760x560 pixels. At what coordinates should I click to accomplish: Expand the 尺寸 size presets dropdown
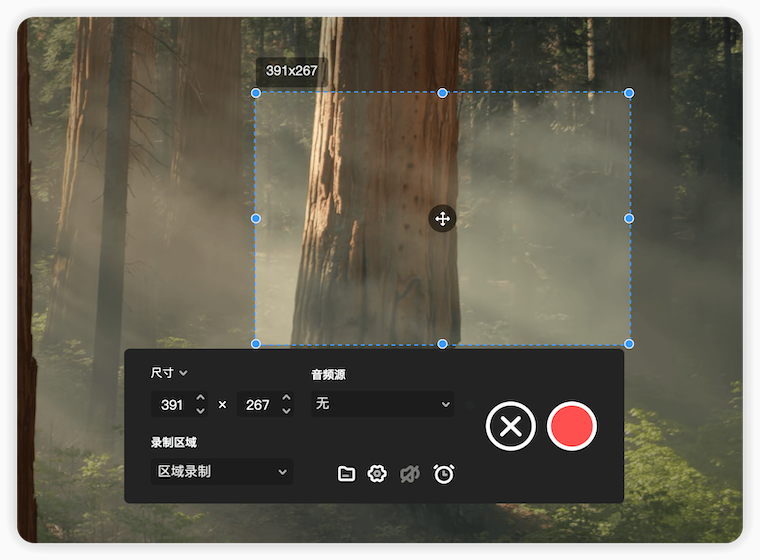point(168,373)
